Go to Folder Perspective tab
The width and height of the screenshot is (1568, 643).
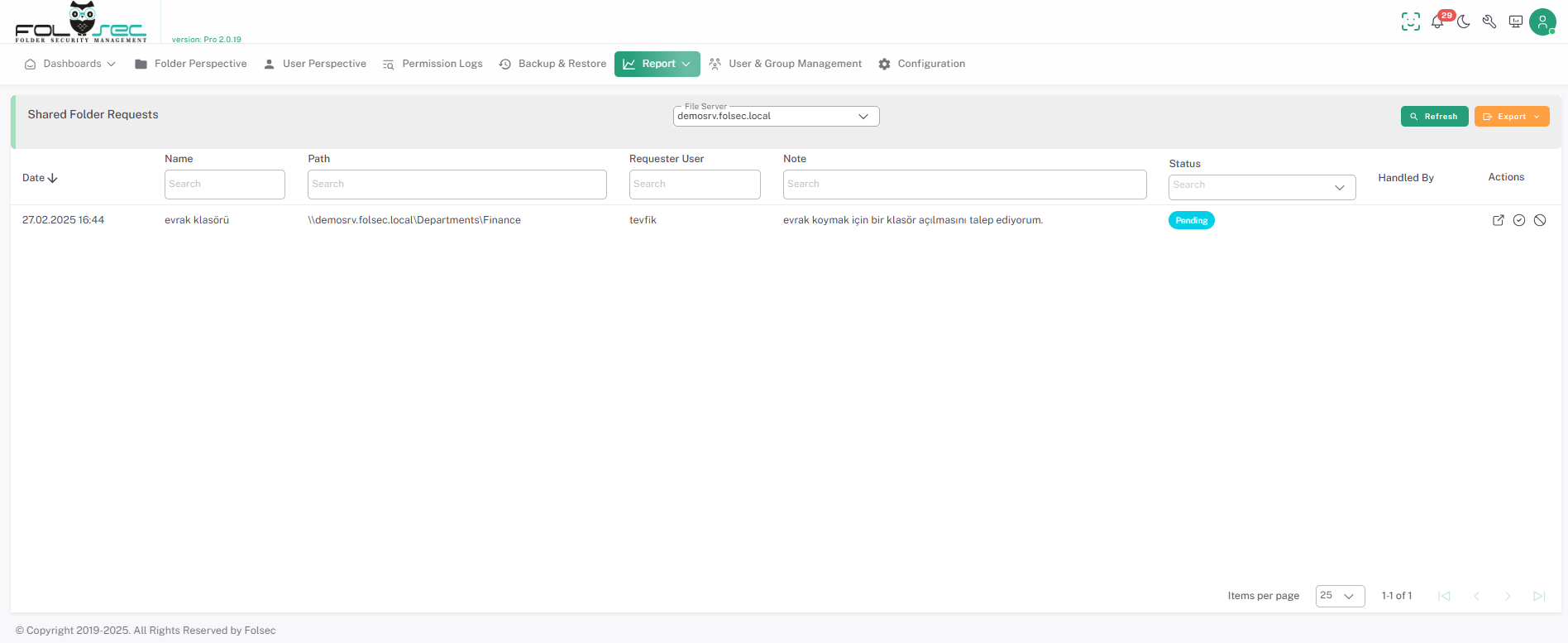point(191,64)
